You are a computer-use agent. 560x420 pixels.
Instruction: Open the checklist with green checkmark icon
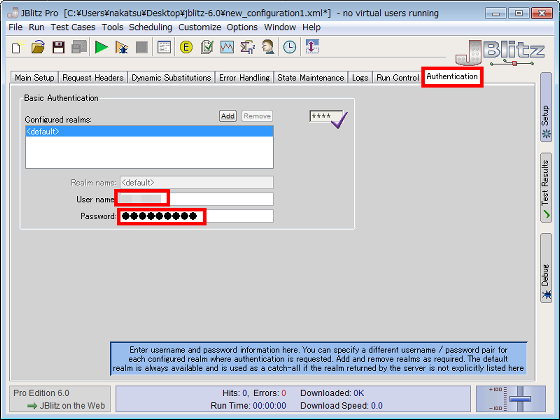click(x=207, y=47)
